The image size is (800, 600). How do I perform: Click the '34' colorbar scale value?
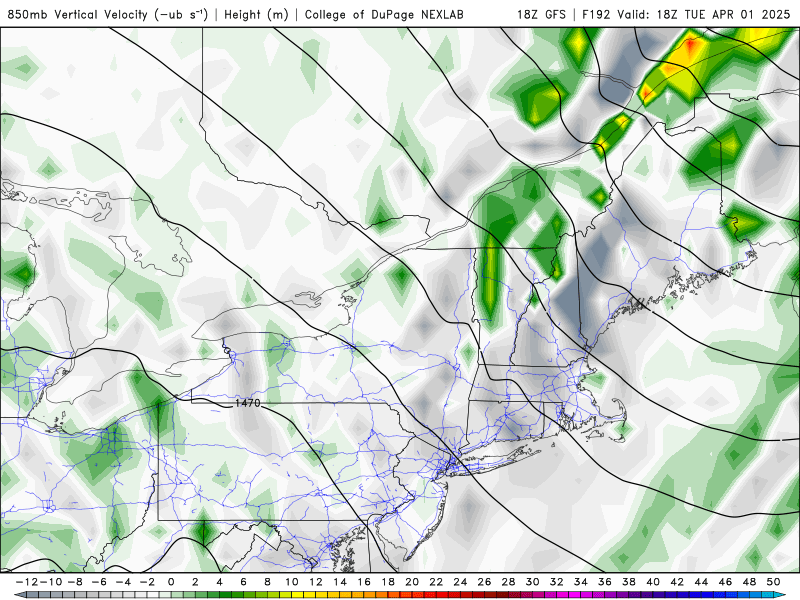click(x=581, y=582)
